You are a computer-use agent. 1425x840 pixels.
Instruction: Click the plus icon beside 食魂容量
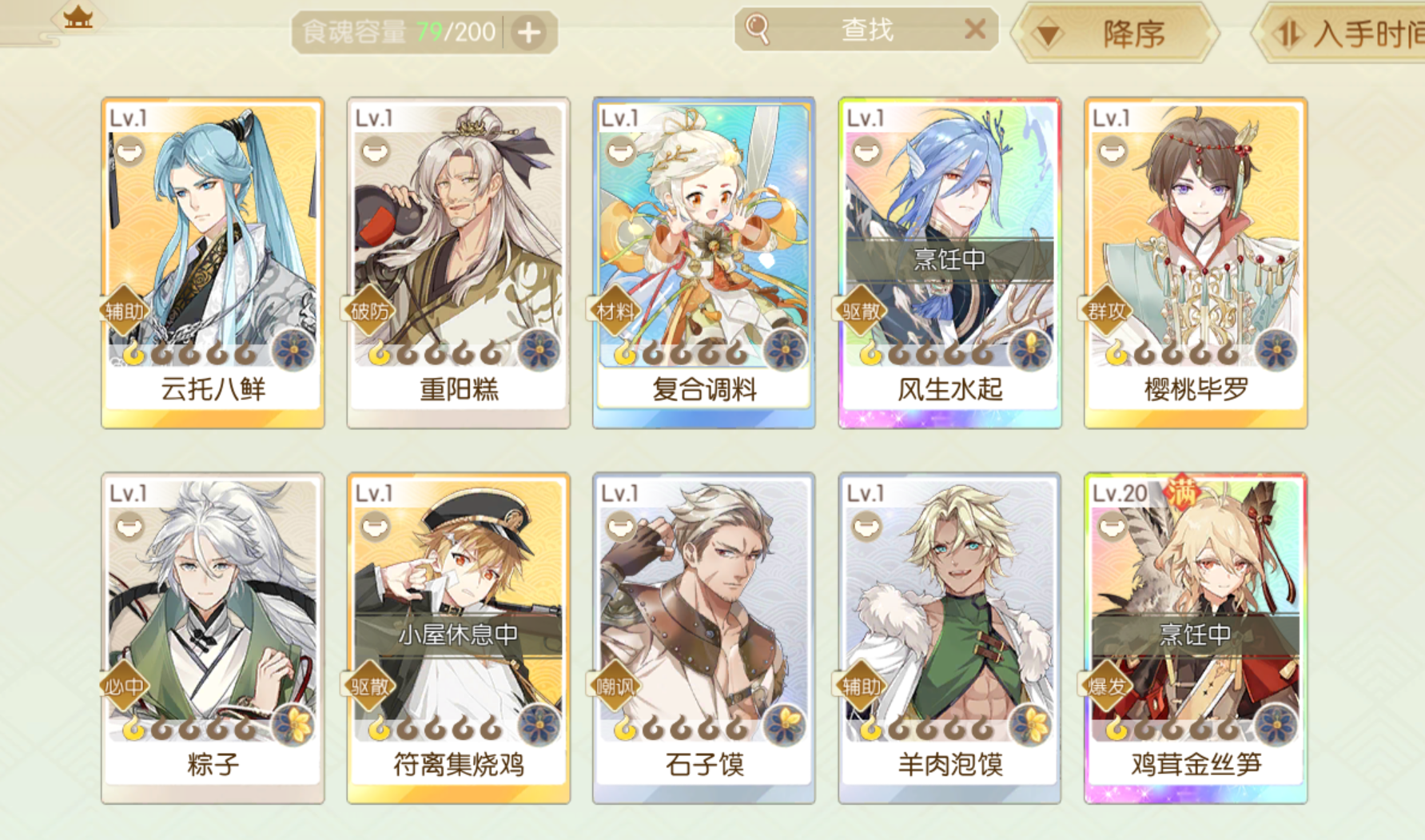click(529, 33)
